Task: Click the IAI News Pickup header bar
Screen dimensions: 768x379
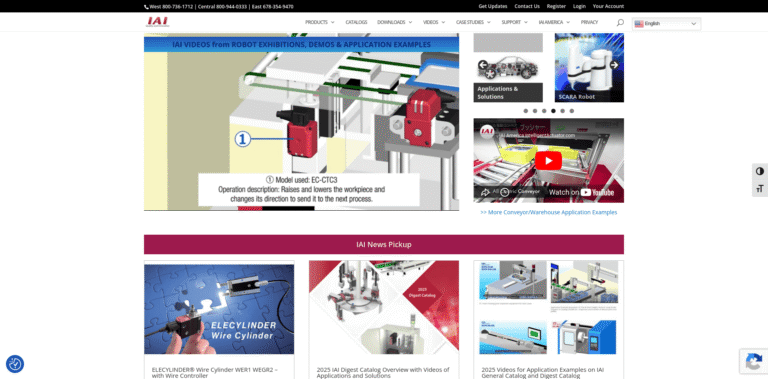Action: (384, 244)
